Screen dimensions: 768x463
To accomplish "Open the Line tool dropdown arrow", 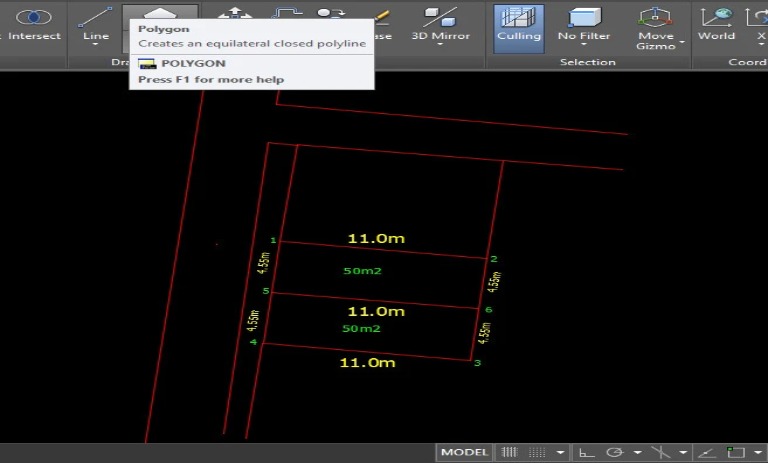I will [x=96, y=45].
